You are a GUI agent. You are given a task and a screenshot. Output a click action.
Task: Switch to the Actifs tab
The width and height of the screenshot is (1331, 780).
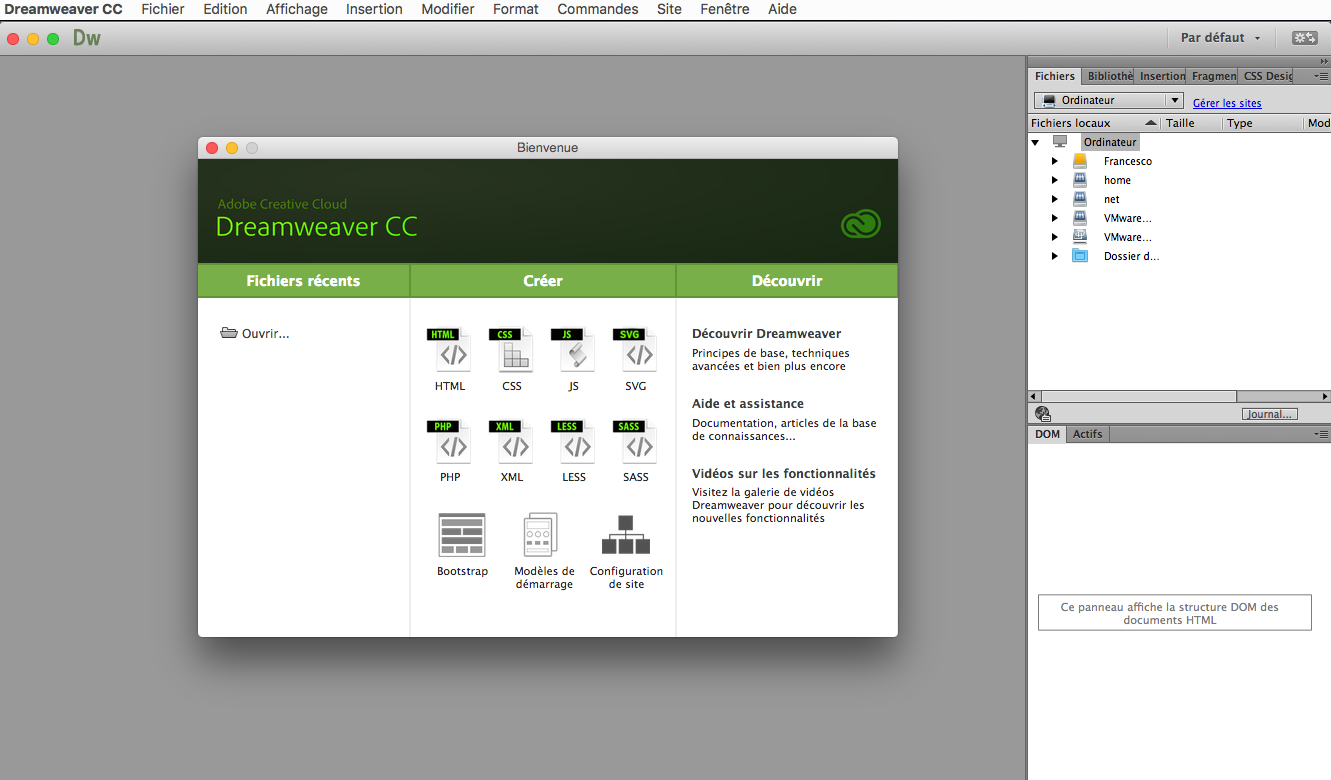point(1087,434)
